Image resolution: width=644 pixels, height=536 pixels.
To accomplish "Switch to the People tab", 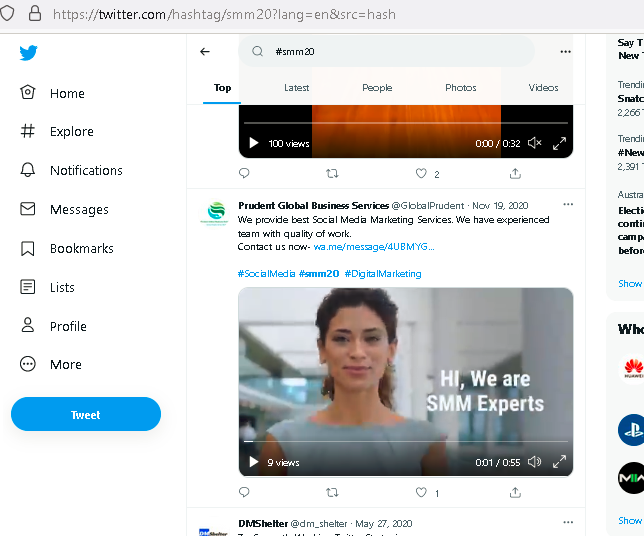I will 377,88.
